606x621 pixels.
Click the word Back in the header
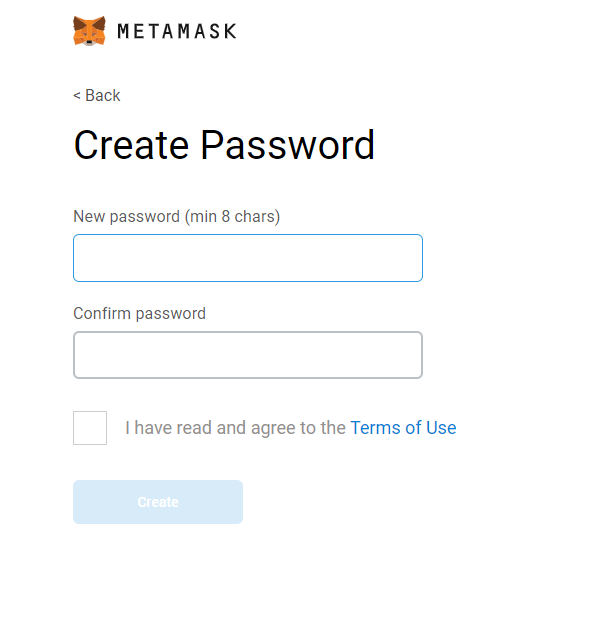pyautogui.click(x=103, y=95)
